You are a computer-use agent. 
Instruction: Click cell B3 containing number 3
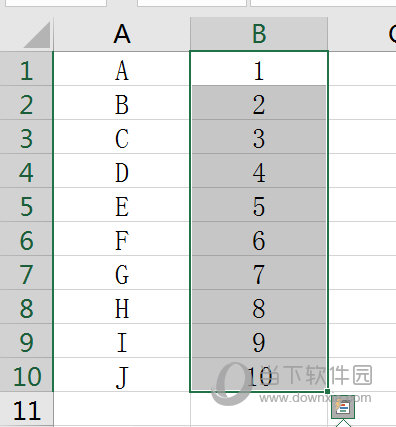tap(259, 137)
